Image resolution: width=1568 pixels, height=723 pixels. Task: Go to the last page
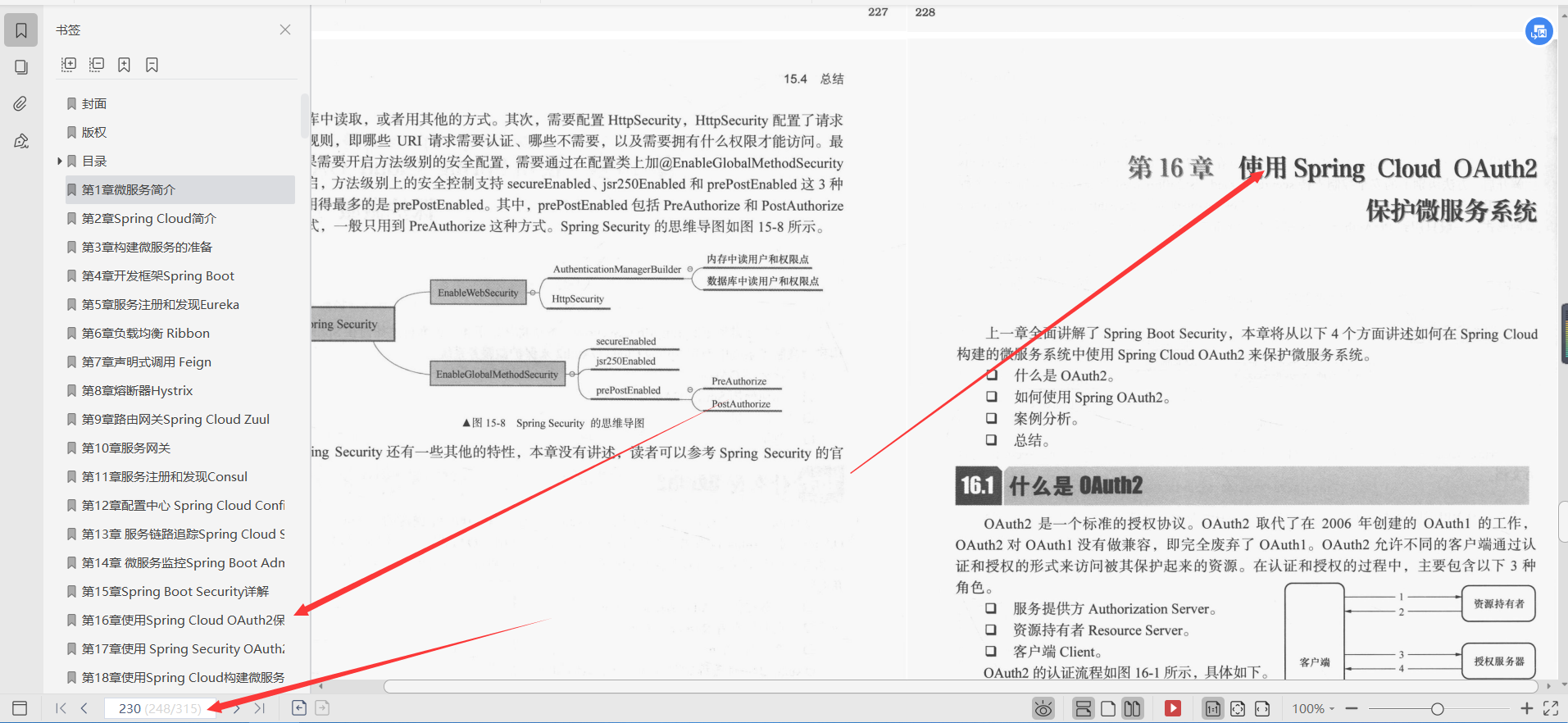tap(259, 708)
